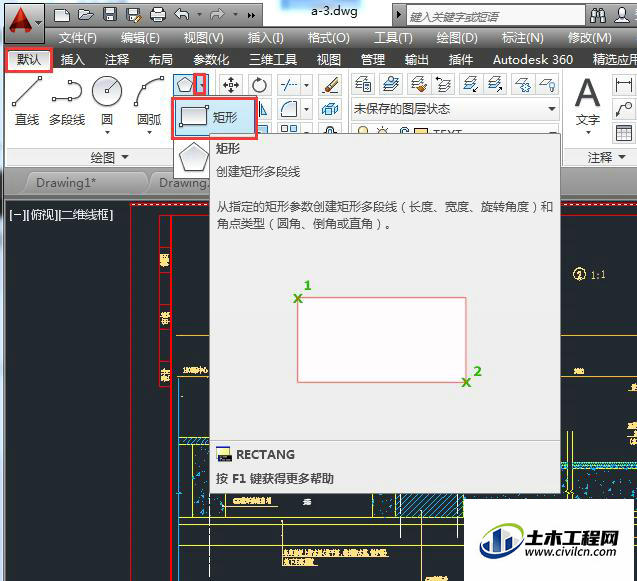Click the Print (plot) icon
This screenshot has height=581, width=637.
coord(158,15)
